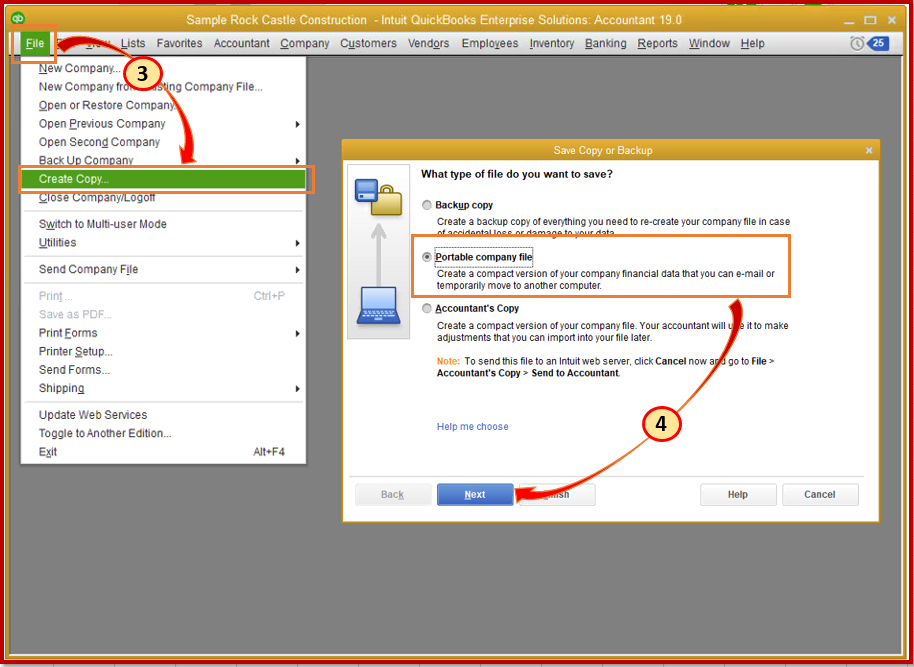The height and width of the screenshot is (667, 914).
Task: Open the Accountant menu
Action: pos(241,44)
